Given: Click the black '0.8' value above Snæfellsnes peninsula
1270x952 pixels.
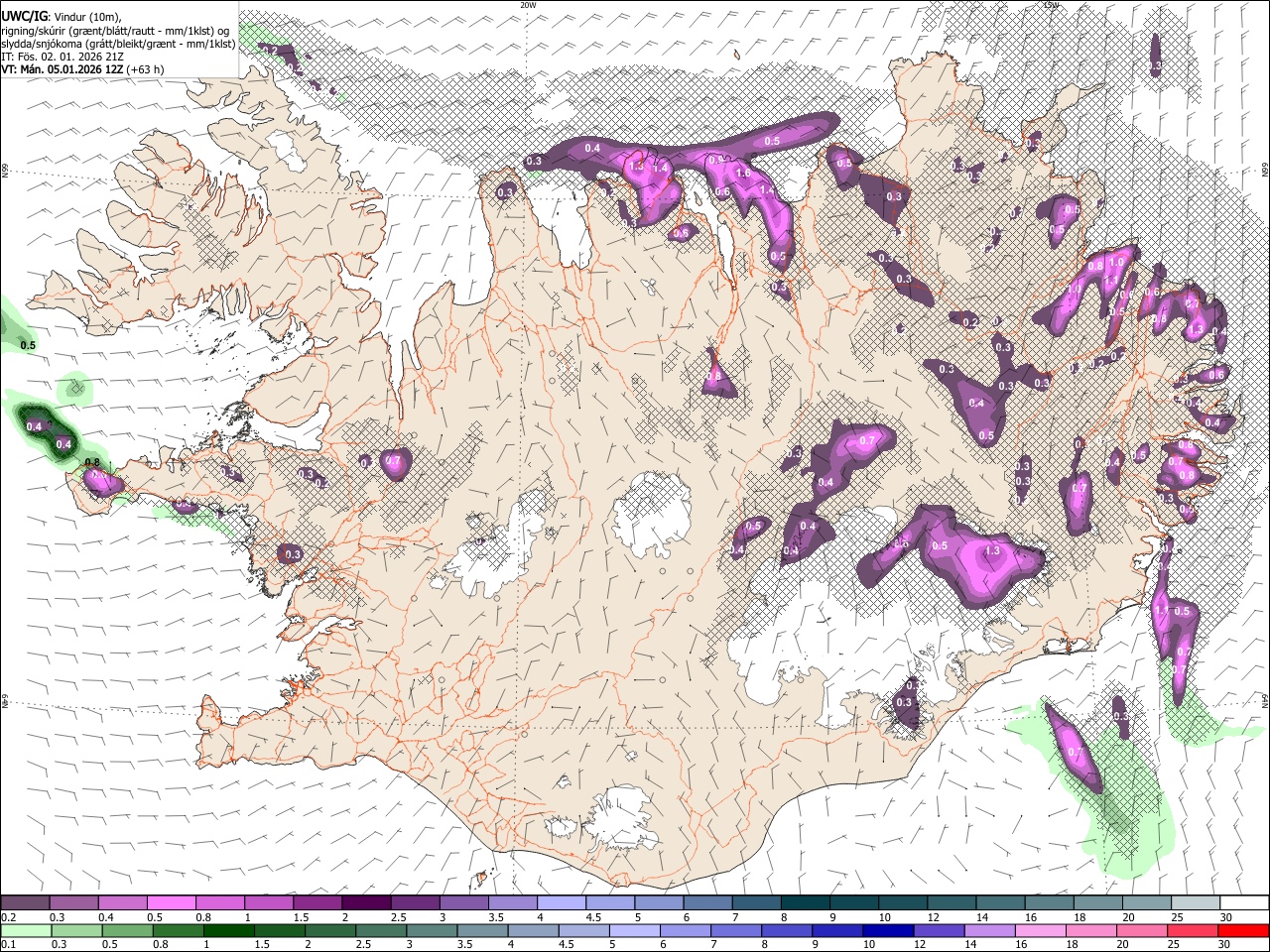Looking at the screenshot, I should click(x=92, y=462).
